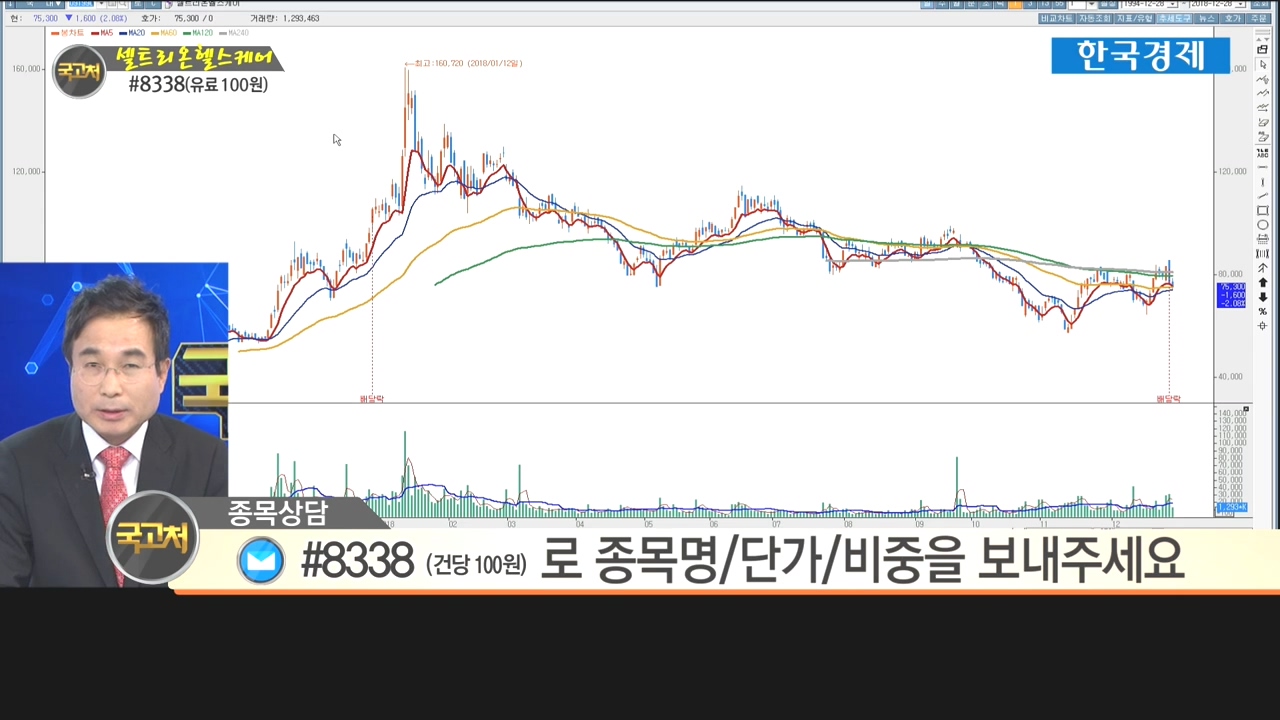The width and height of the screenshot is (1280, 720).
Task: Click the percent measurement tool
Action: (x=1263, y=311)
